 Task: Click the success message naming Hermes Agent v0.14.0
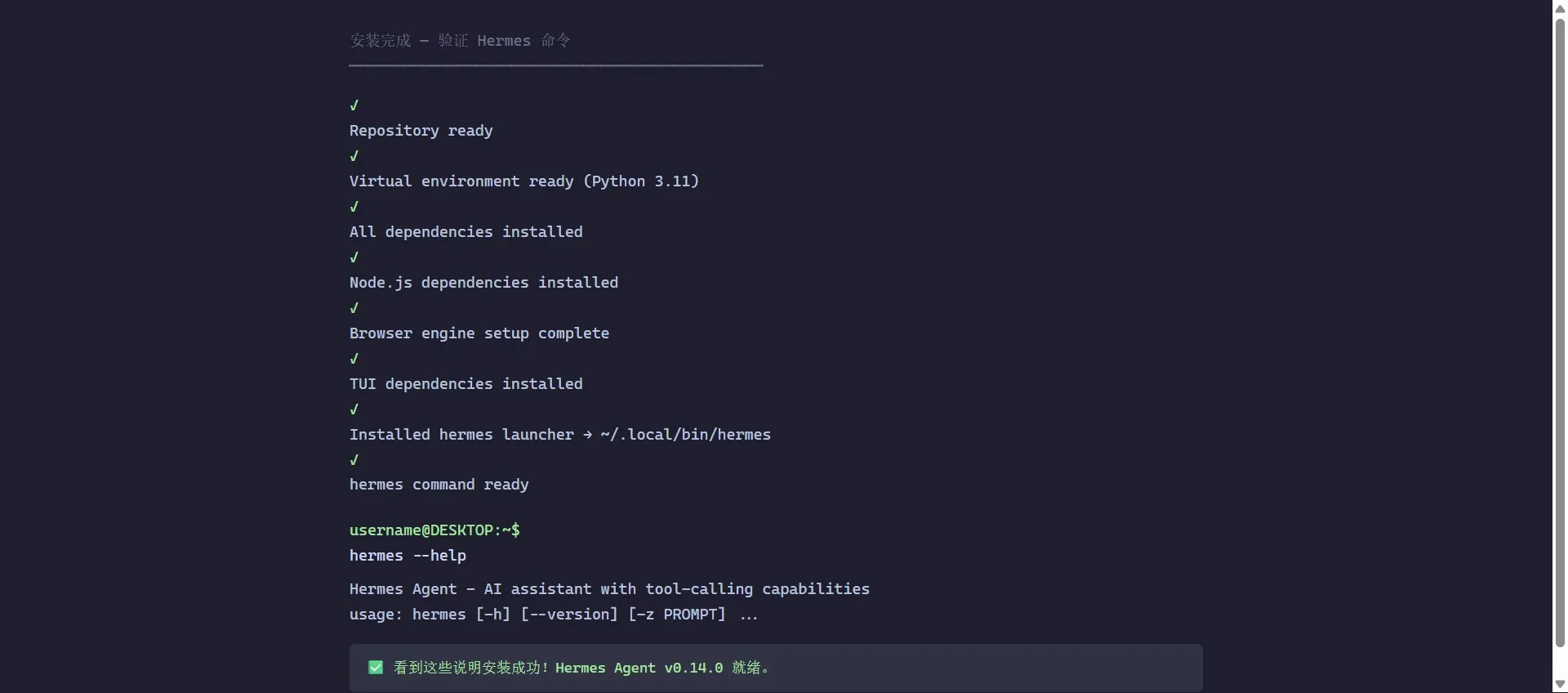[x=581, y=668]
